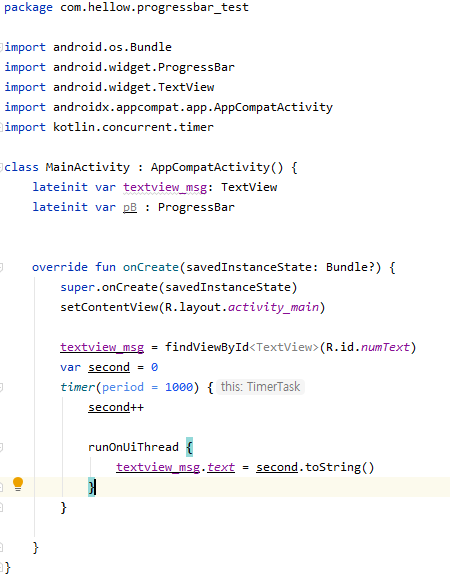The width and height of the screenshot is (450, 588).
Task: Click ProgressBar type in the pB declaration
Action: 196,207
